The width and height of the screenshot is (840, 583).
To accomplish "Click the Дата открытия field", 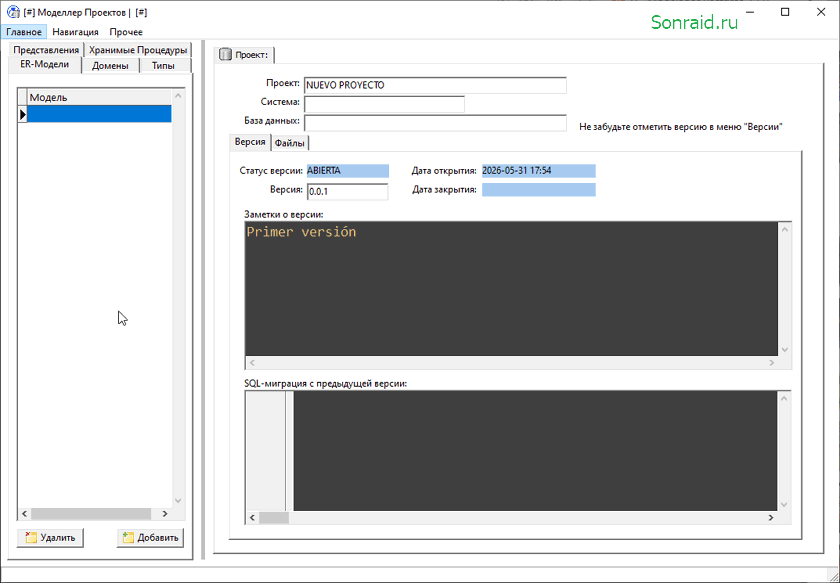I will (538, 171).
